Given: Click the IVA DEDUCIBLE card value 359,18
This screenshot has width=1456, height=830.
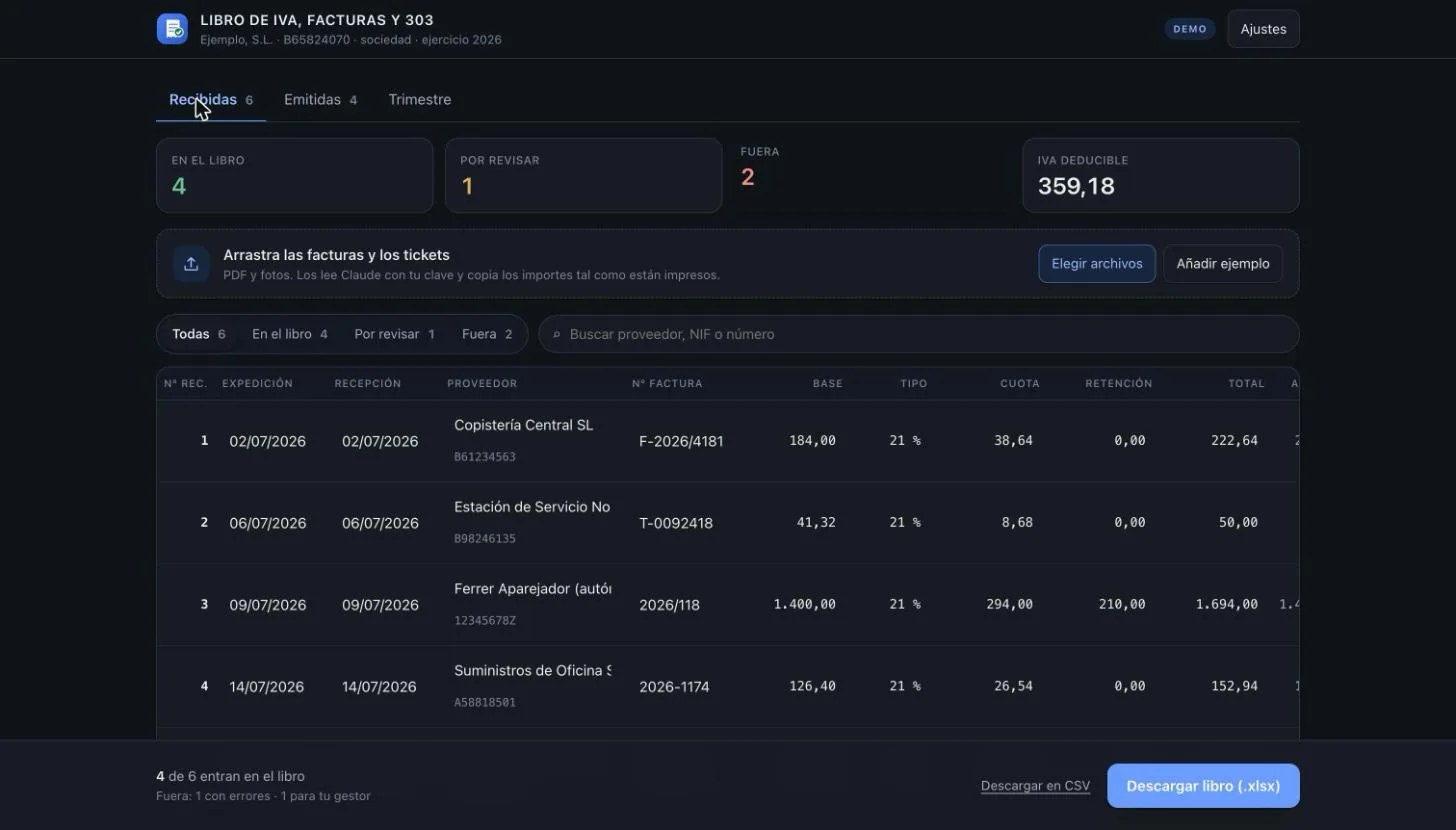Looking at the screenshot, I should pos(1076,186).
